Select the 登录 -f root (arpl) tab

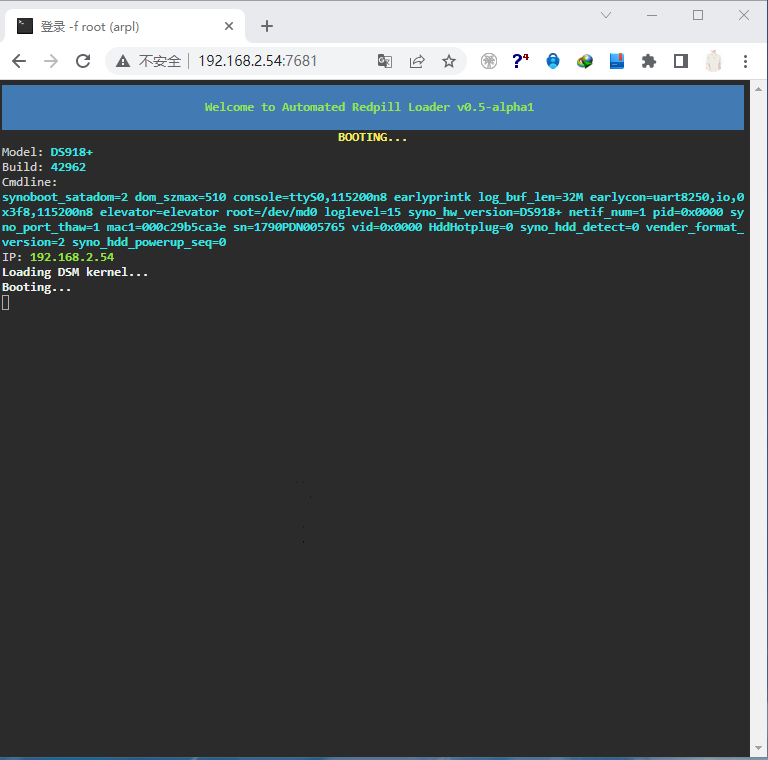point(125,26)
